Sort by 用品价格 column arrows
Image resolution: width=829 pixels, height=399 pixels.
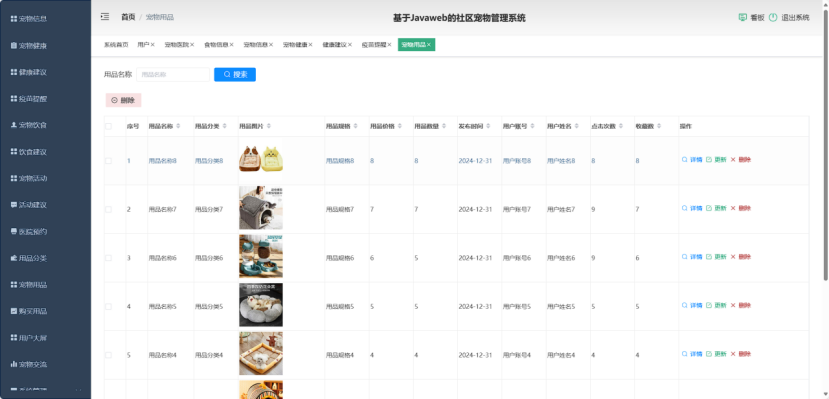click(401, 126)
